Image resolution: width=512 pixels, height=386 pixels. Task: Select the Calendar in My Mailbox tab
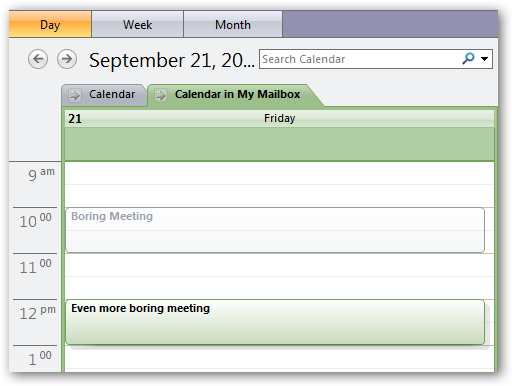233,95
